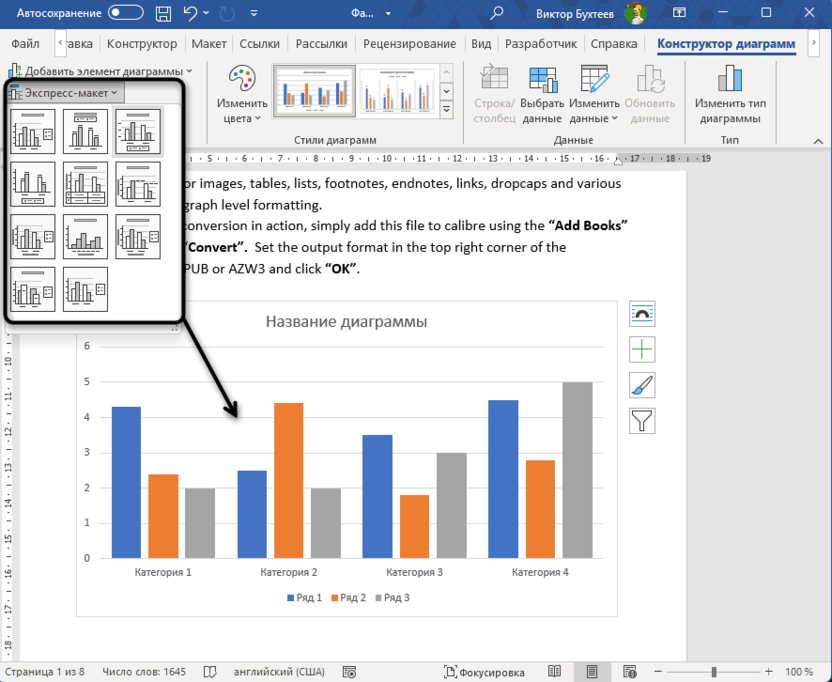
Task: Click the английский (США) language indicator
Action: click(279, 672)
